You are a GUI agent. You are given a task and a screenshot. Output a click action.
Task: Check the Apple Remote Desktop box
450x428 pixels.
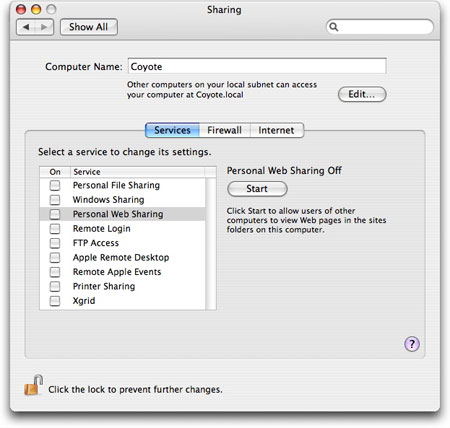coord(55,257)
